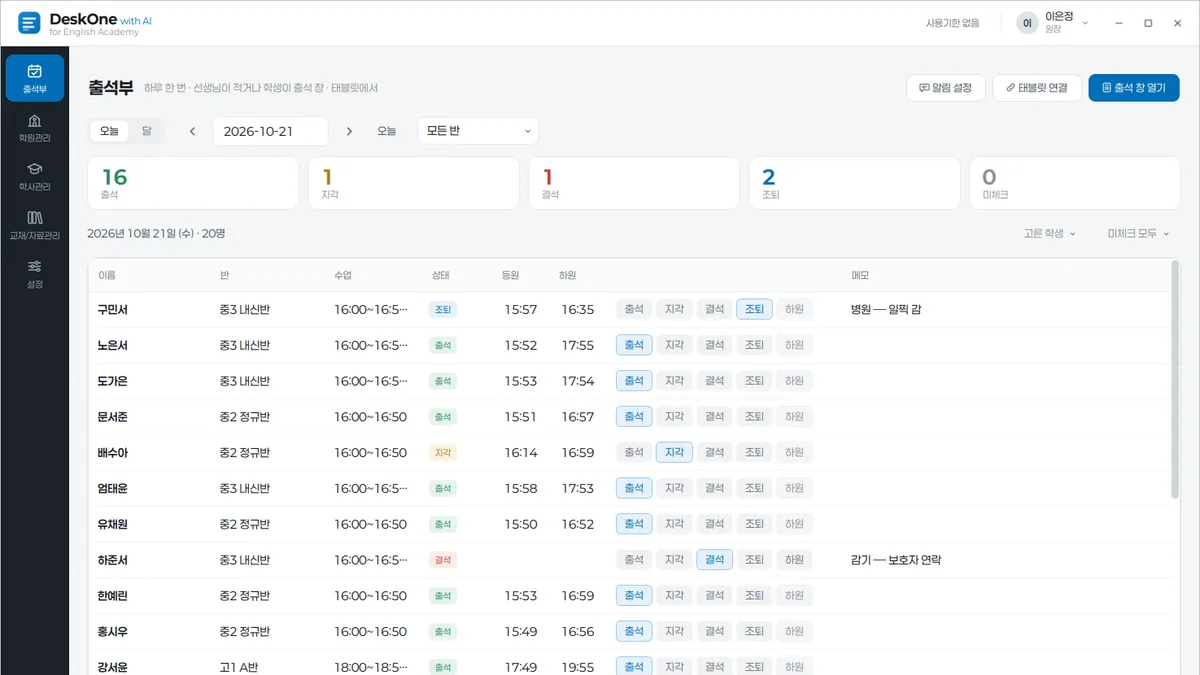
Task: Switch to the 오늘 view tab
Action: click(x=109, y=130)
